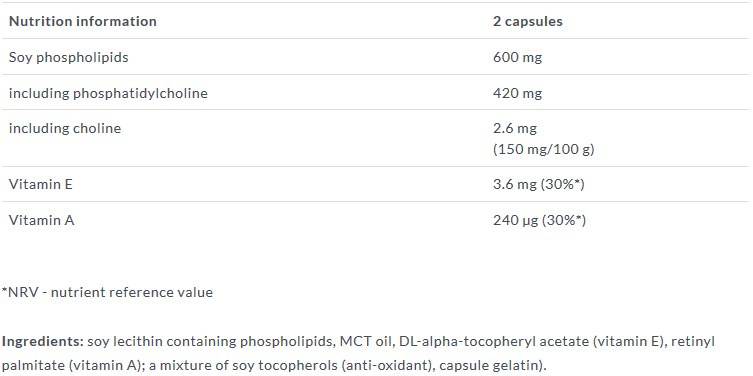Select the including phosphatidylcholine row label

click(108, 93)
